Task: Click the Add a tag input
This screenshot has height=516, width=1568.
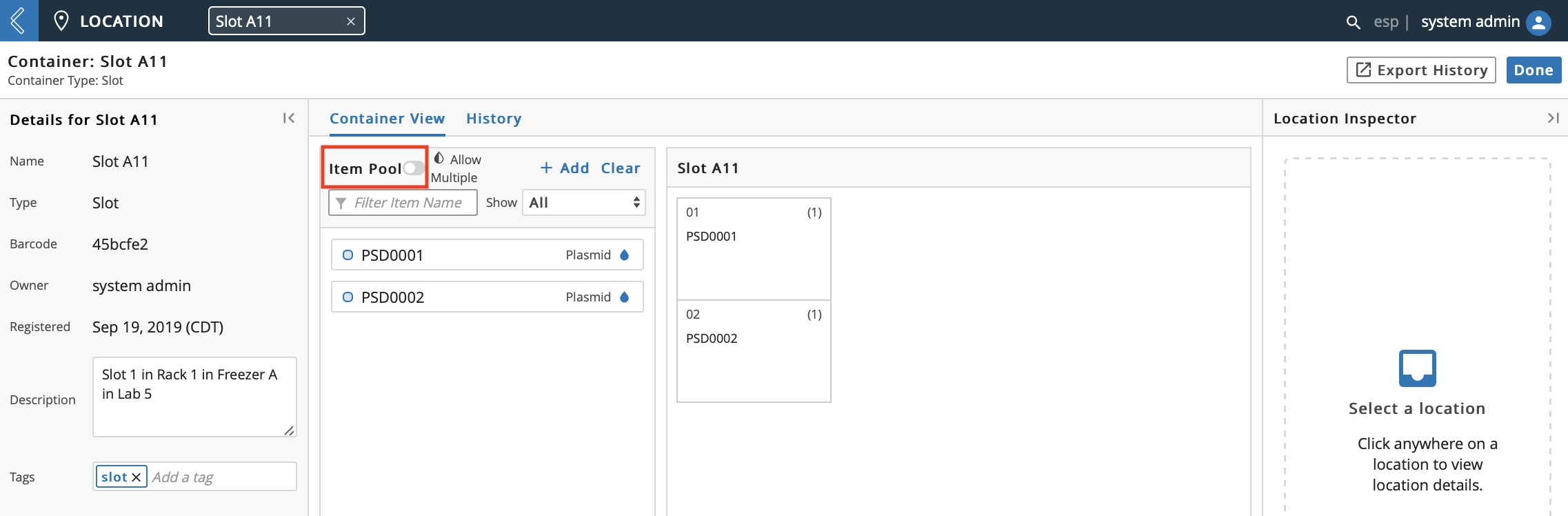Action: pos(222,477)
